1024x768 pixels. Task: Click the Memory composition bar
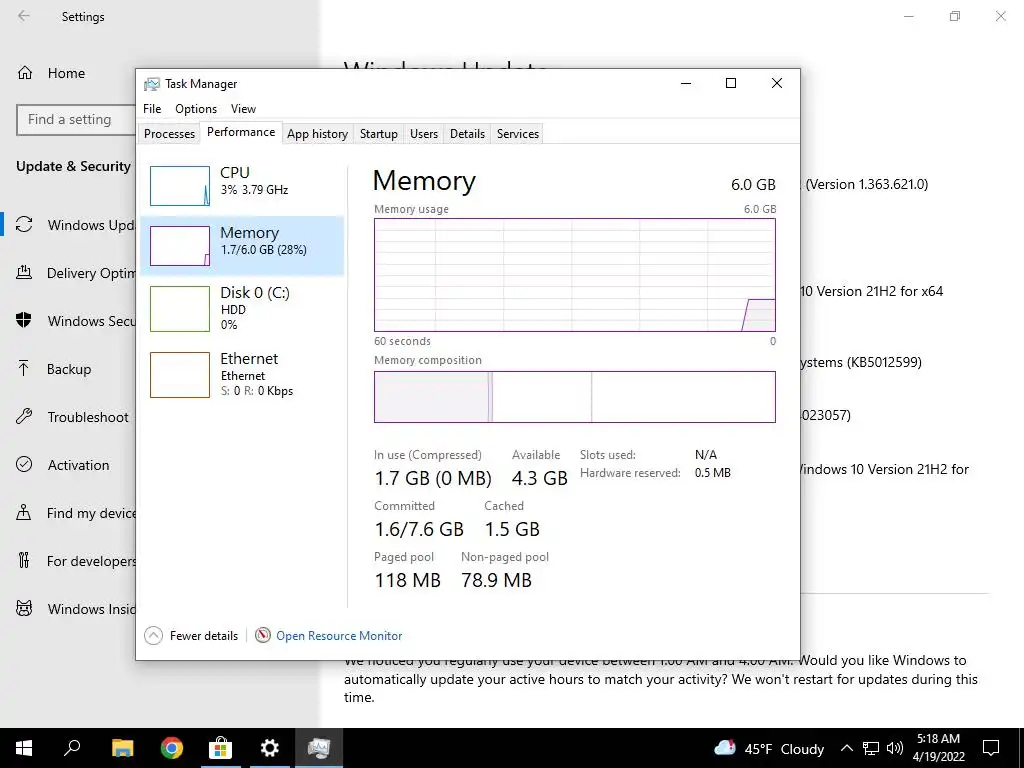[x=575, y=397]
